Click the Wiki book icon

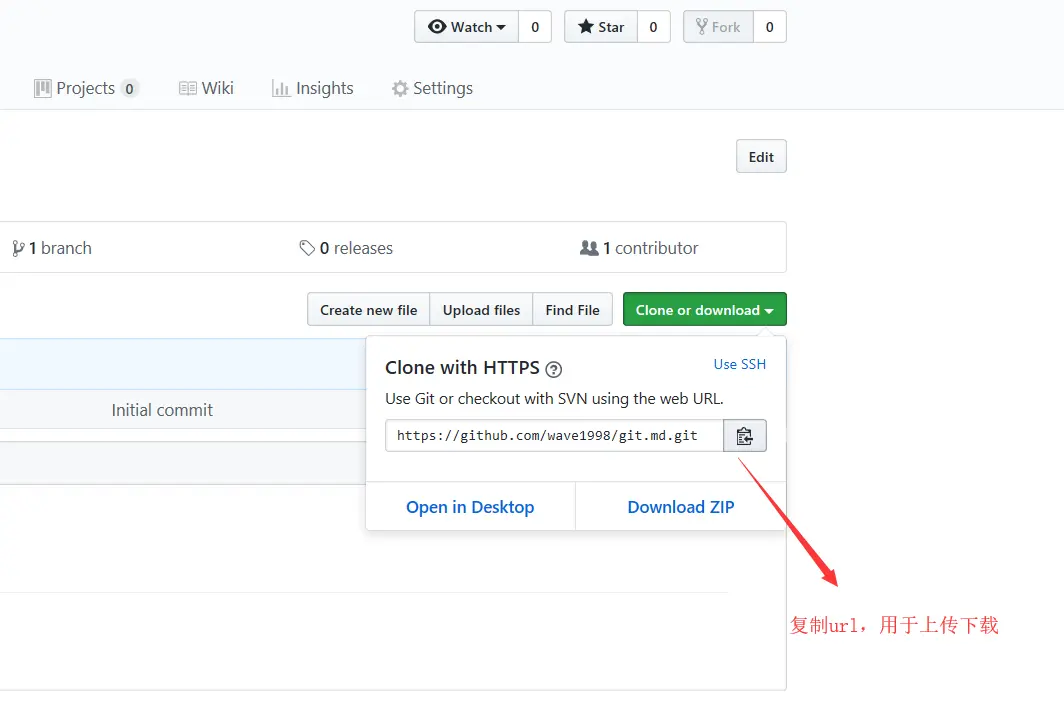tap(187, 88)
